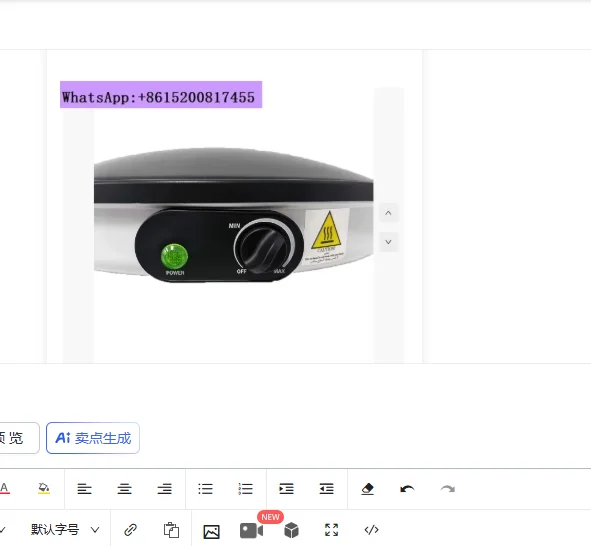Open the dropdown arrow left of 默认字号

click(3, 530)
